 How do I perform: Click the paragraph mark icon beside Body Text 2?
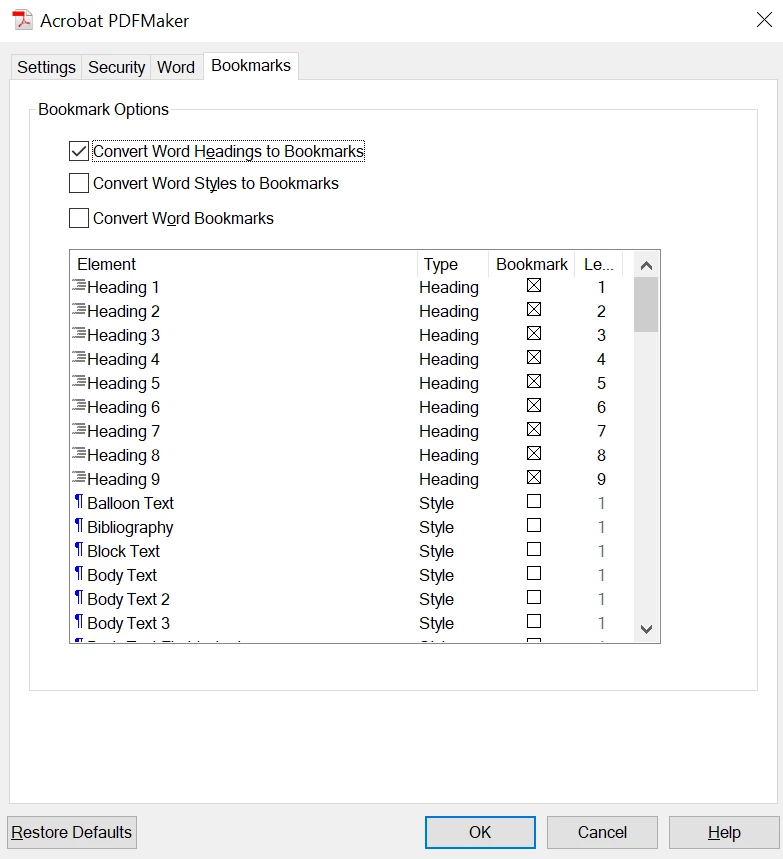coord(79,598)
